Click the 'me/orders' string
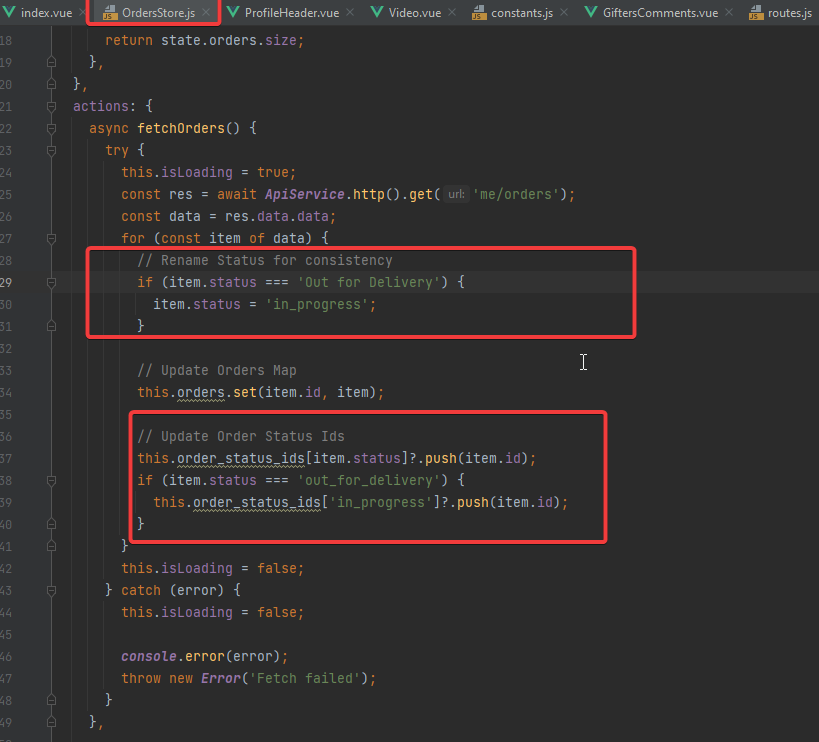This screenshot has height=742, width=819. (516, 194)
